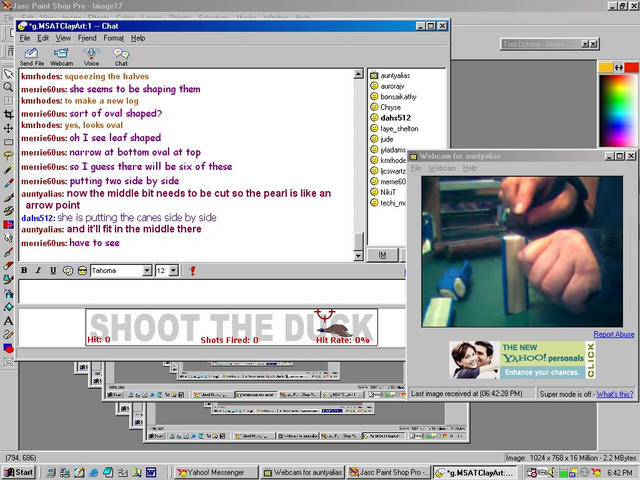Switch to Yahoo! Messenger taskbar button
The height and width of the screenshot is (480, 640).
tap(217, 472)
